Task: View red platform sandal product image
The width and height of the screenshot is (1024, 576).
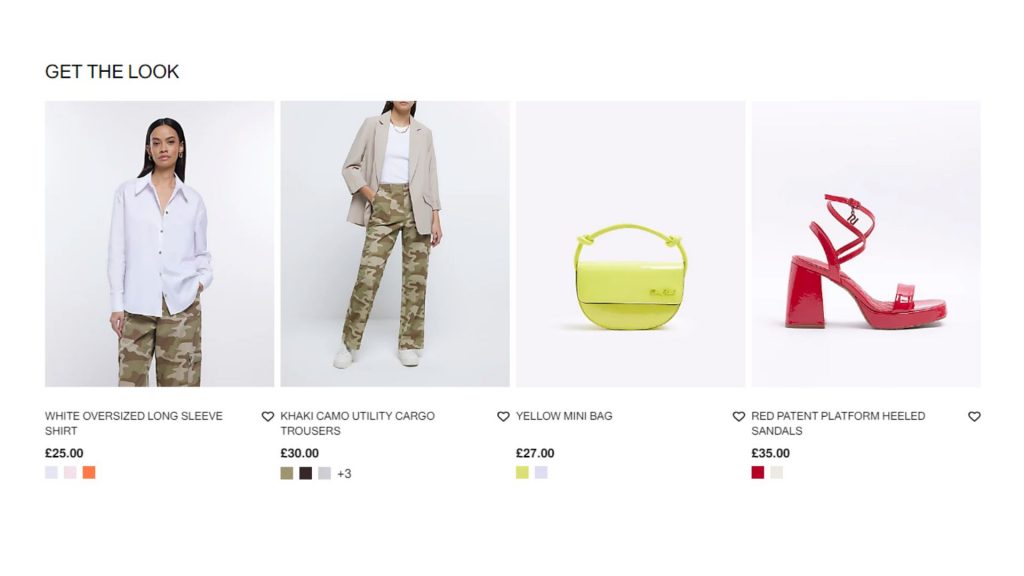Action: tap(866, 244)
